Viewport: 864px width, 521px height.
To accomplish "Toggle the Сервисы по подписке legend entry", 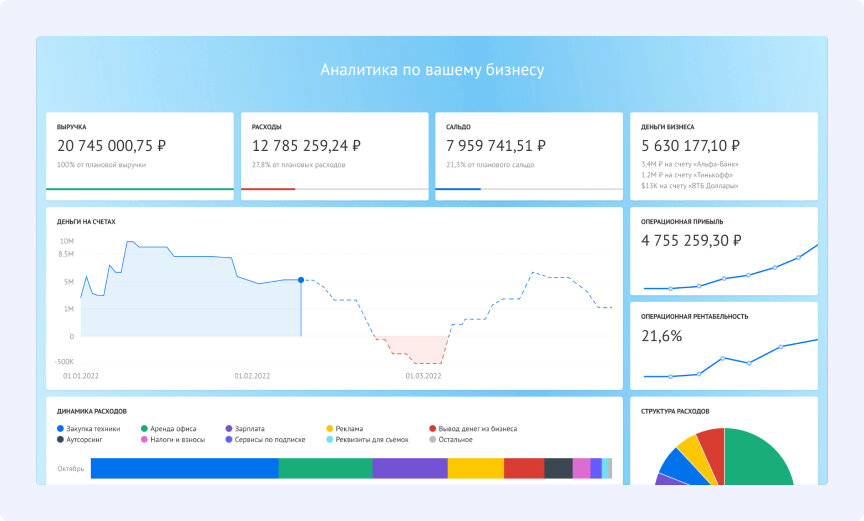I will click(266, 439).
